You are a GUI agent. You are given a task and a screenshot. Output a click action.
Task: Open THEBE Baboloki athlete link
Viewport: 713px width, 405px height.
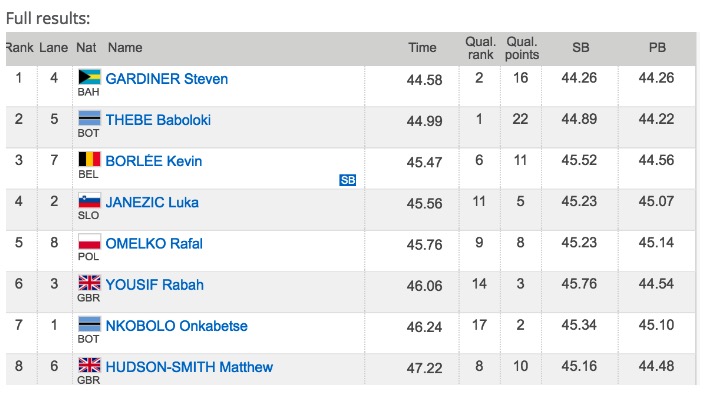click(158, 120)
